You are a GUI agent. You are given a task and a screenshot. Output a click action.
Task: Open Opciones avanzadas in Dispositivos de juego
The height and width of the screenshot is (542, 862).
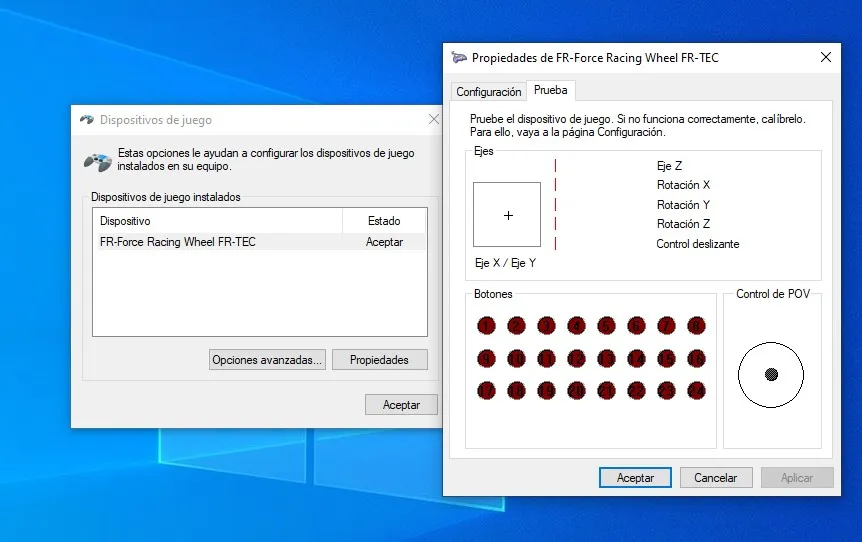click(x=267, y=360)
